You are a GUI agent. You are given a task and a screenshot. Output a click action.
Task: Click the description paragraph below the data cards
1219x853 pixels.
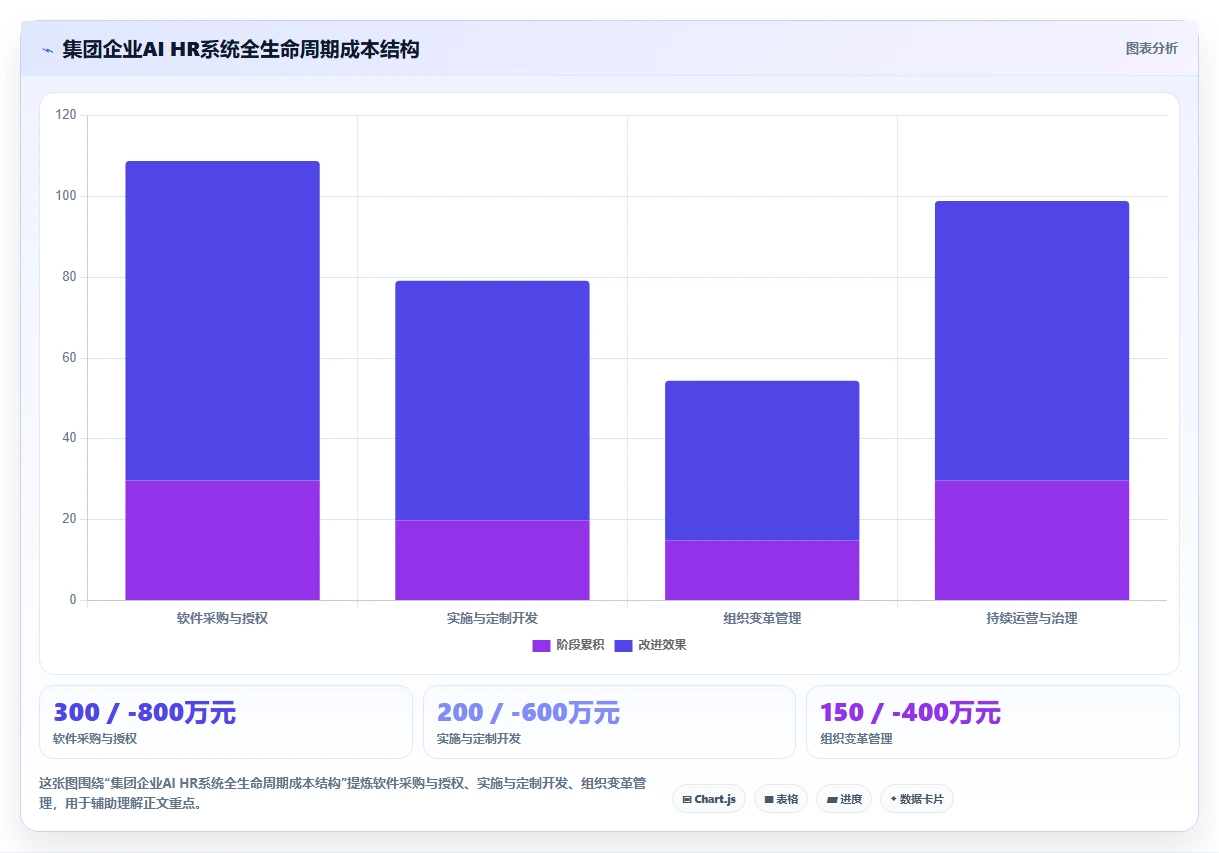(x=343, y=793)
